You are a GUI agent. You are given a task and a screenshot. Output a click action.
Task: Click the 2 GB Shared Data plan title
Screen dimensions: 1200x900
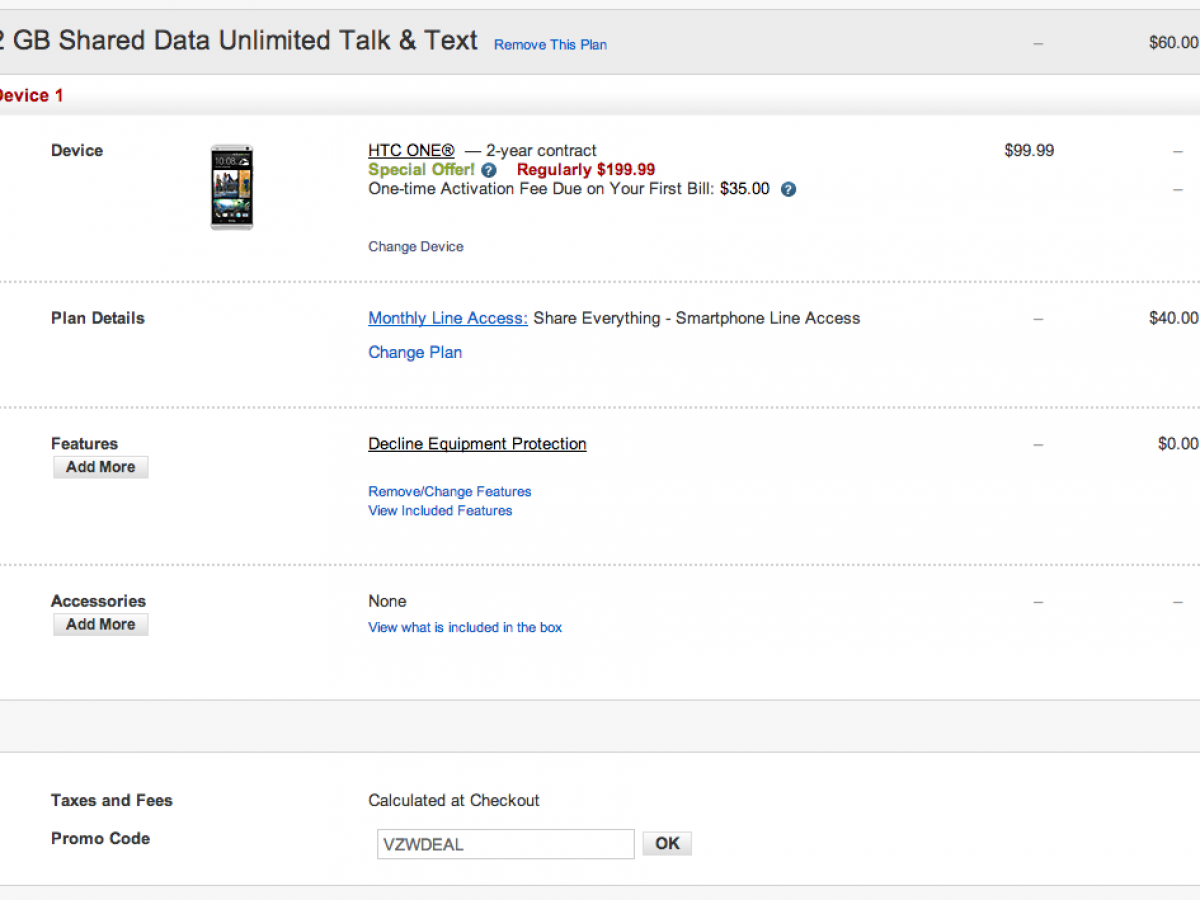point(238,41)
